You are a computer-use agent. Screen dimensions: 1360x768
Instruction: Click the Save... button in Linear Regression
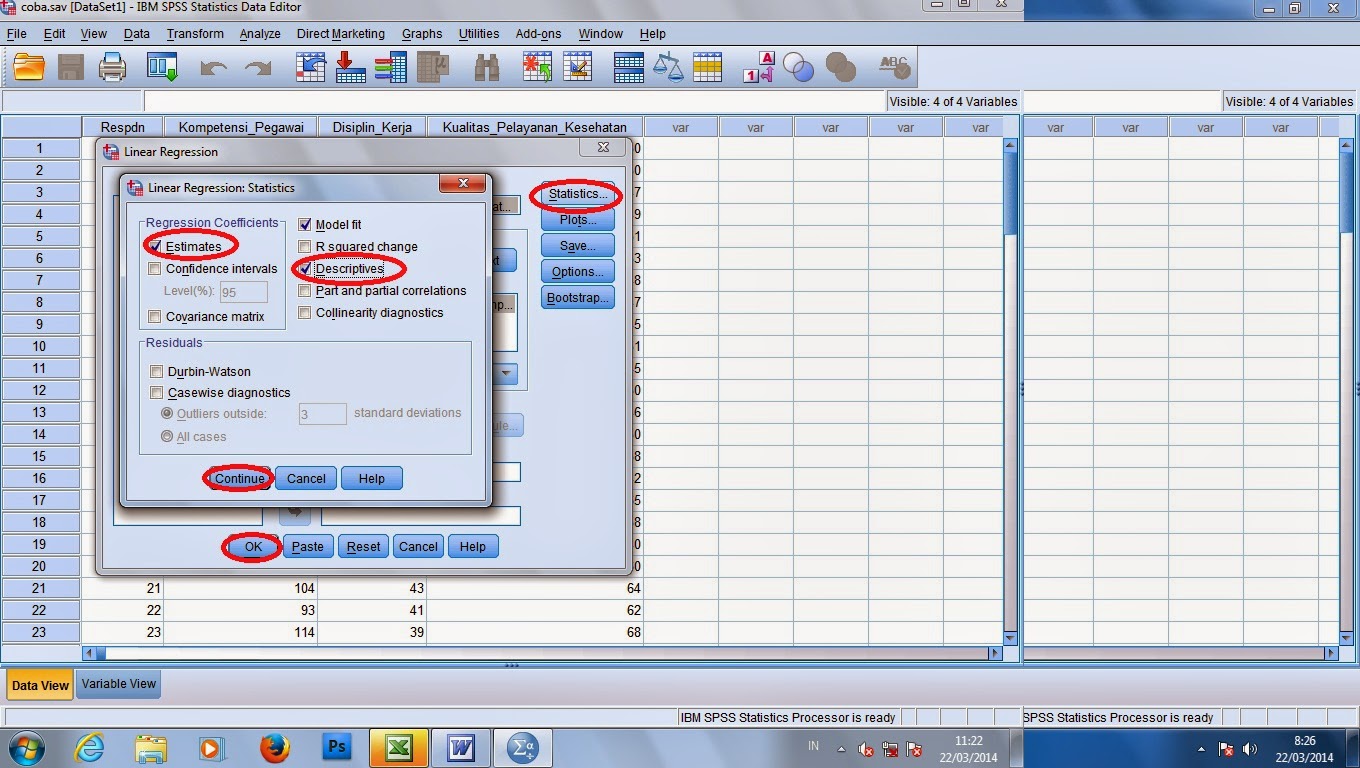pyautogui.click(x=577, y=246)
